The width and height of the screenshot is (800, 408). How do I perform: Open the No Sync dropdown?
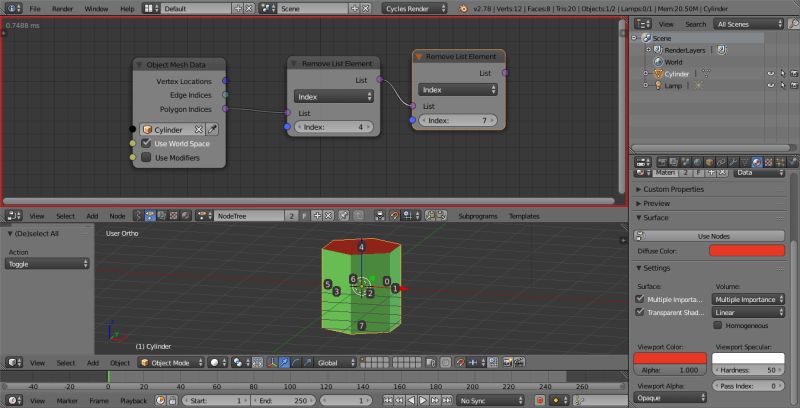(490, 401)
